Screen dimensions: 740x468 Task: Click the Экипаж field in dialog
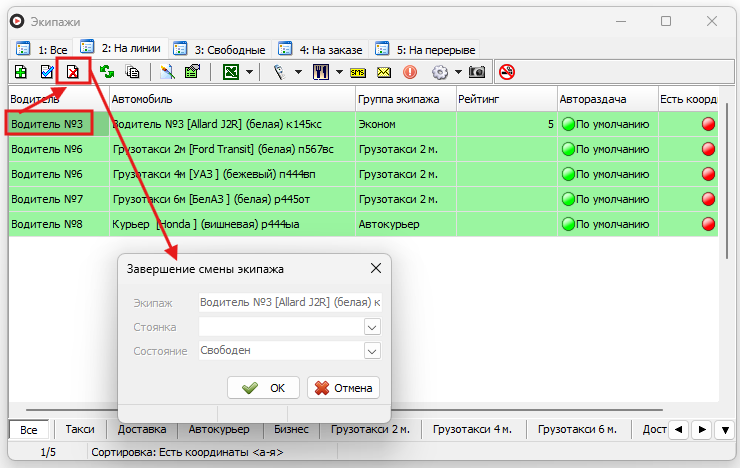[x=290, y=302]
